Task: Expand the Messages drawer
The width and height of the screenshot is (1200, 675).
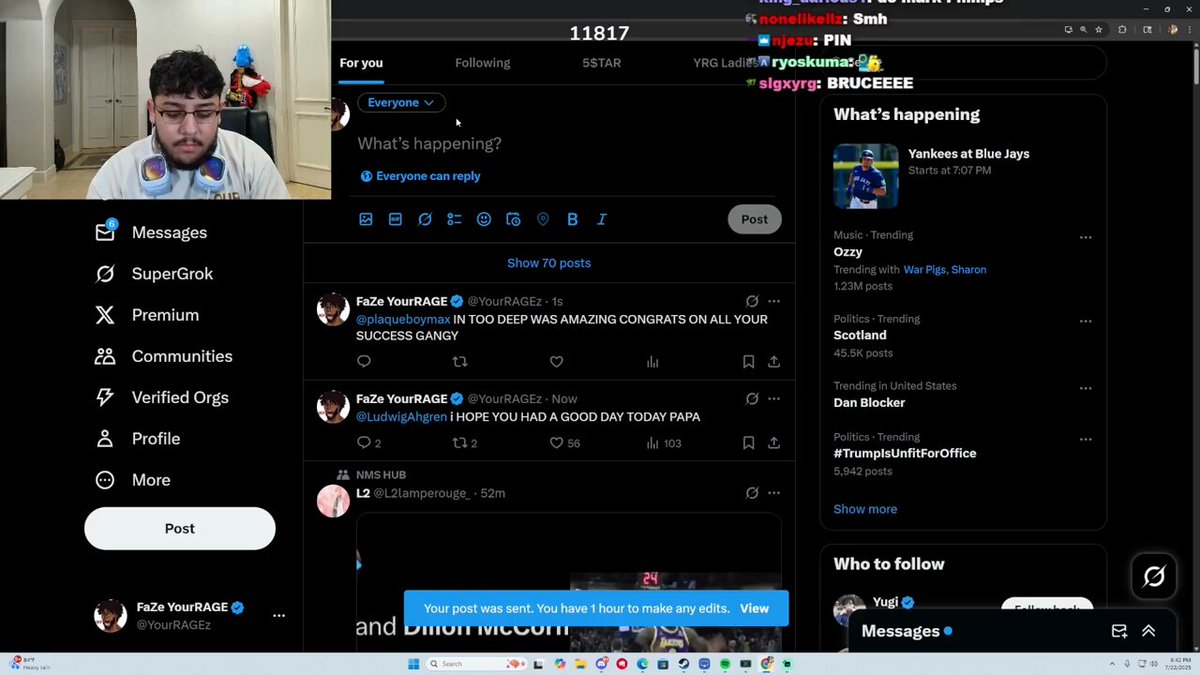Action: pos(1149,631)
